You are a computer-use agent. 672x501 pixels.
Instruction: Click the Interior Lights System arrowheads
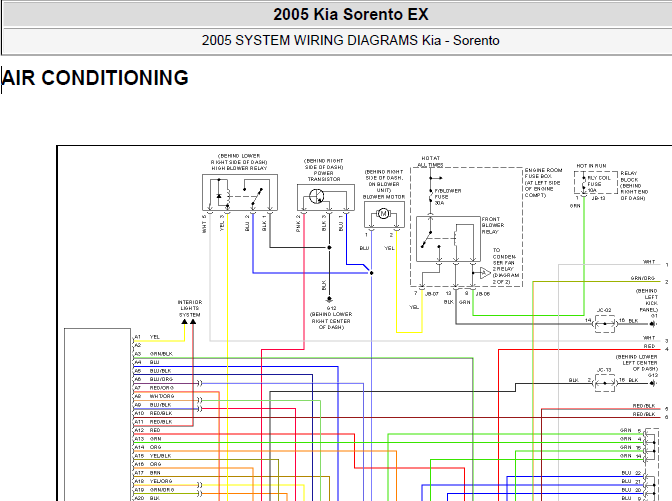189,321
